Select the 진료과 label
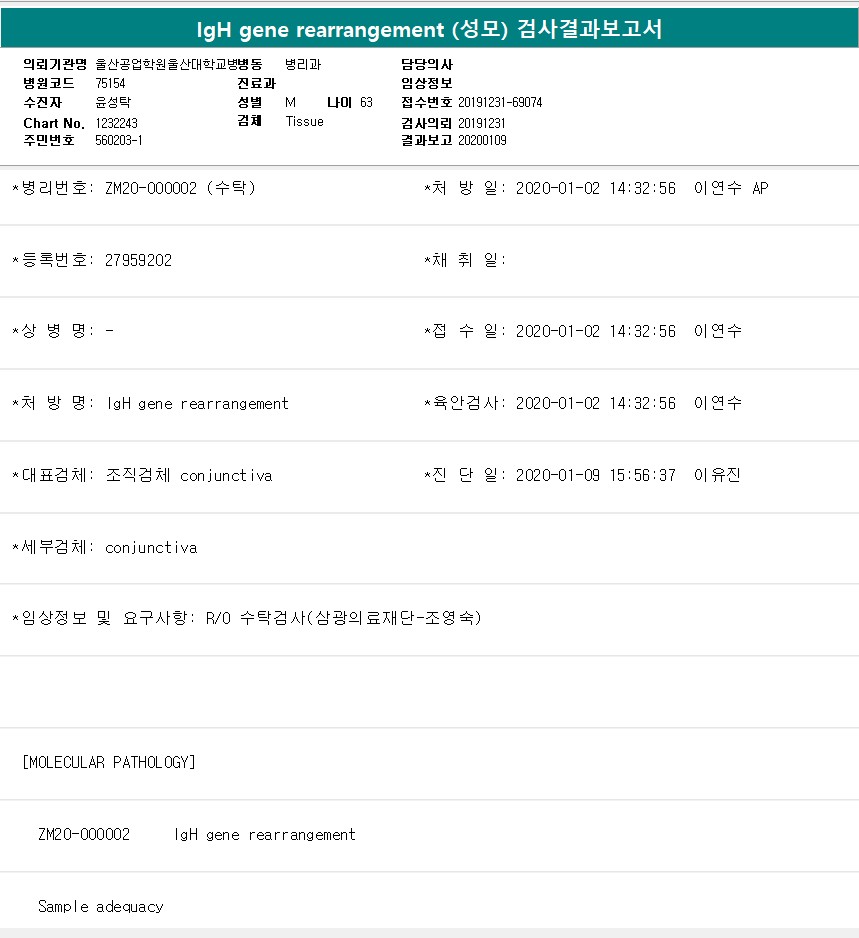Image resolution: width=859 pixels, height=938 pixels. (x=257, y=83)
